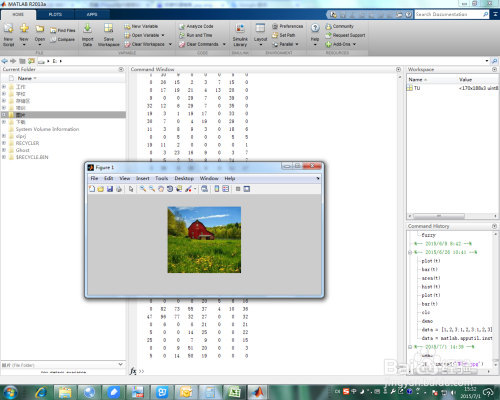
Task: Select the TU variable in Workspace
Action: point(417,88)
